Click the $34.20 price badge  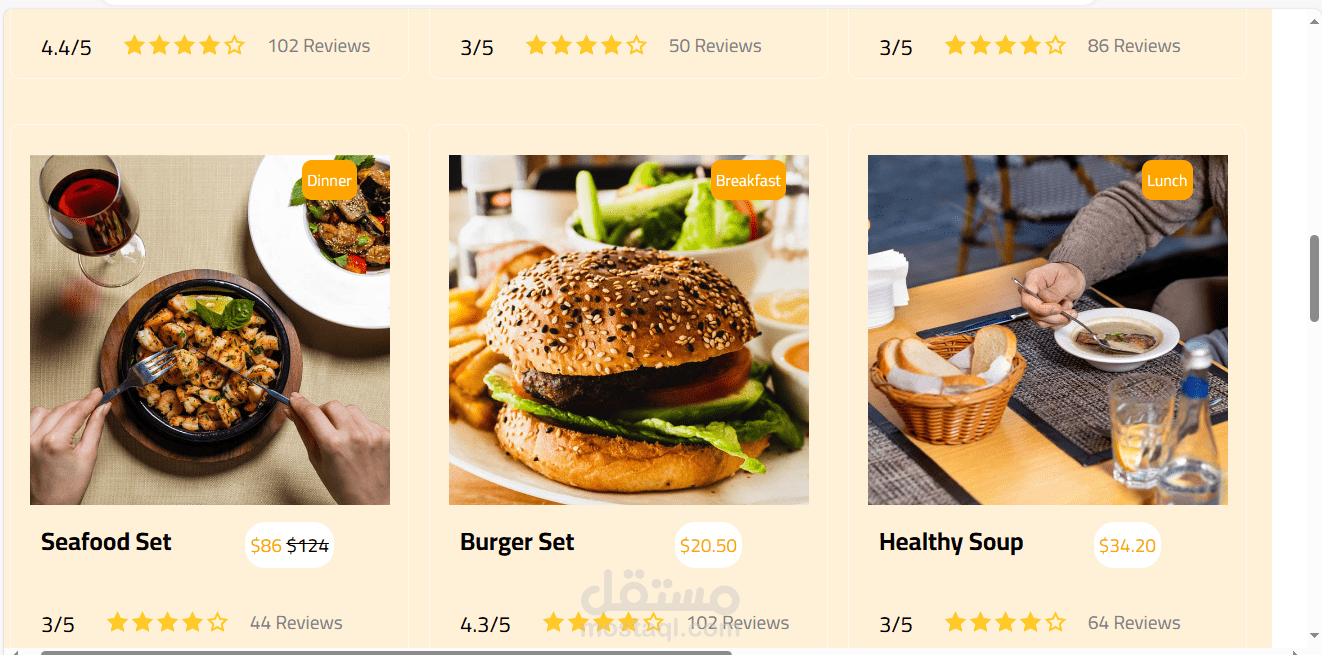1127,545
